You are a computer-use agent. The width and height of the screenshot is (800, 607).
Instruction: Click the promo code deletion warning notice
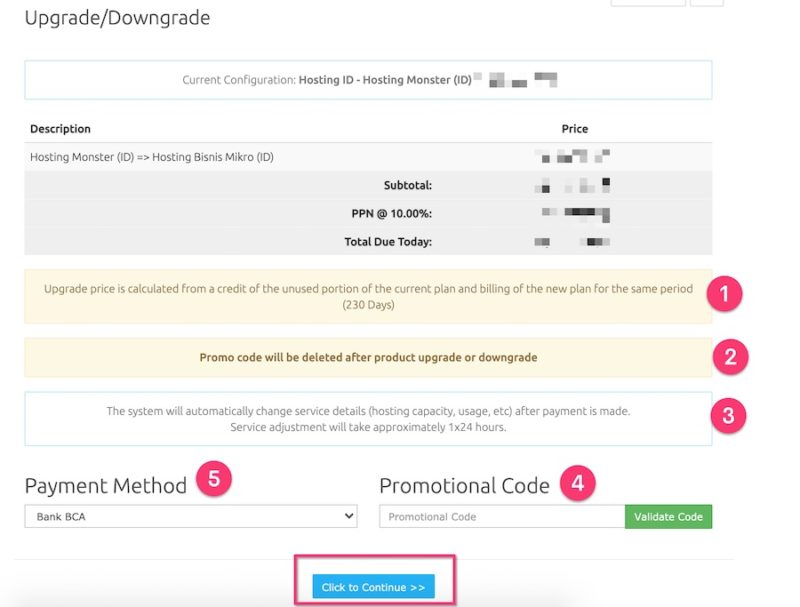[368, 357]
